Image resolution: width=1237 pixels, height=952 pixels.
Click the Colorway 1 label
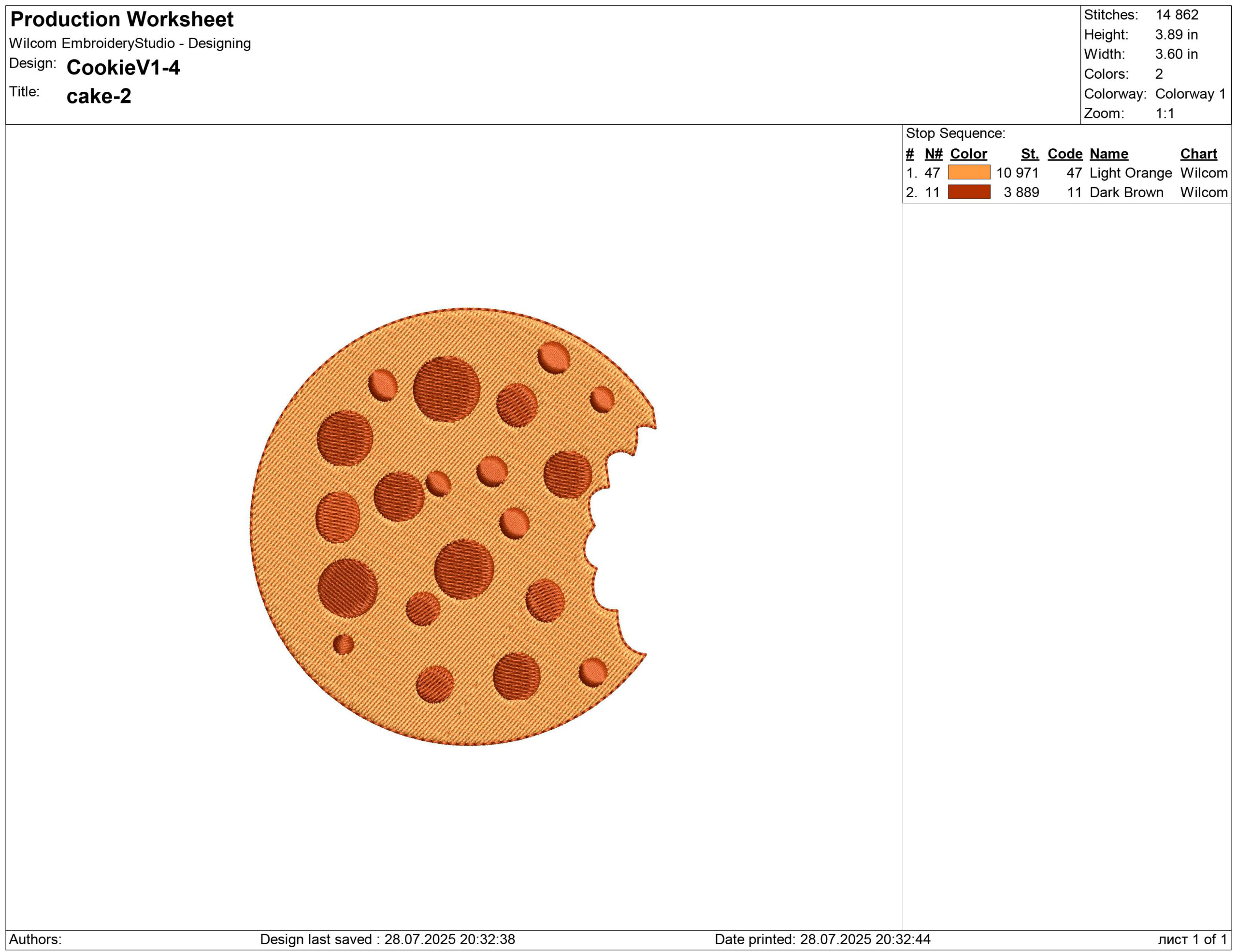click(x=1190, y=94)
